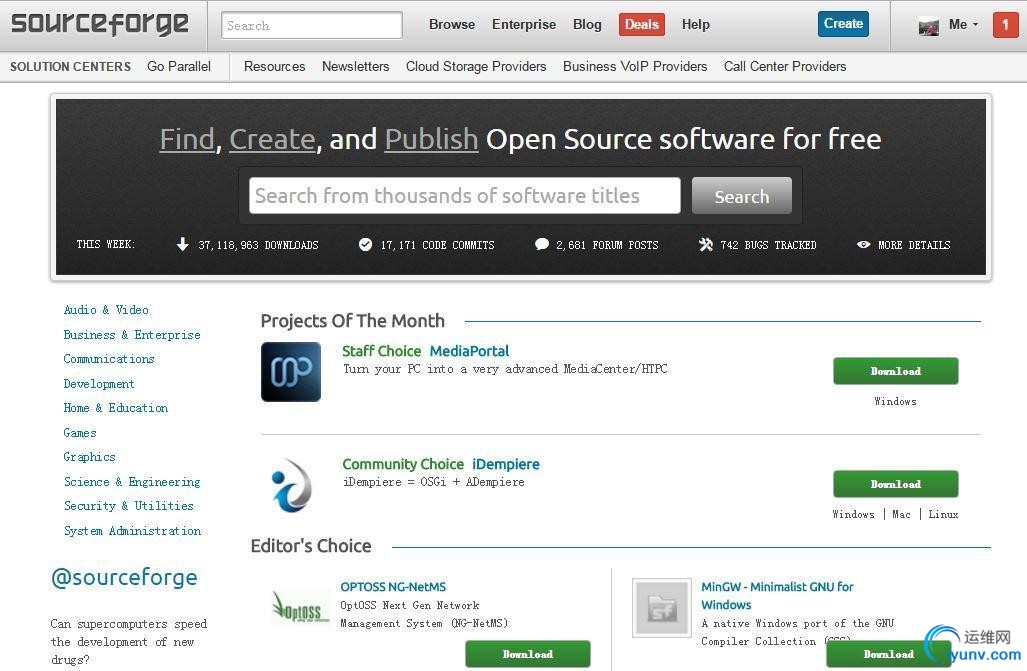Click the Staff Choice label
Viewport: 1027px width, 671px height.
coord(381,351)
